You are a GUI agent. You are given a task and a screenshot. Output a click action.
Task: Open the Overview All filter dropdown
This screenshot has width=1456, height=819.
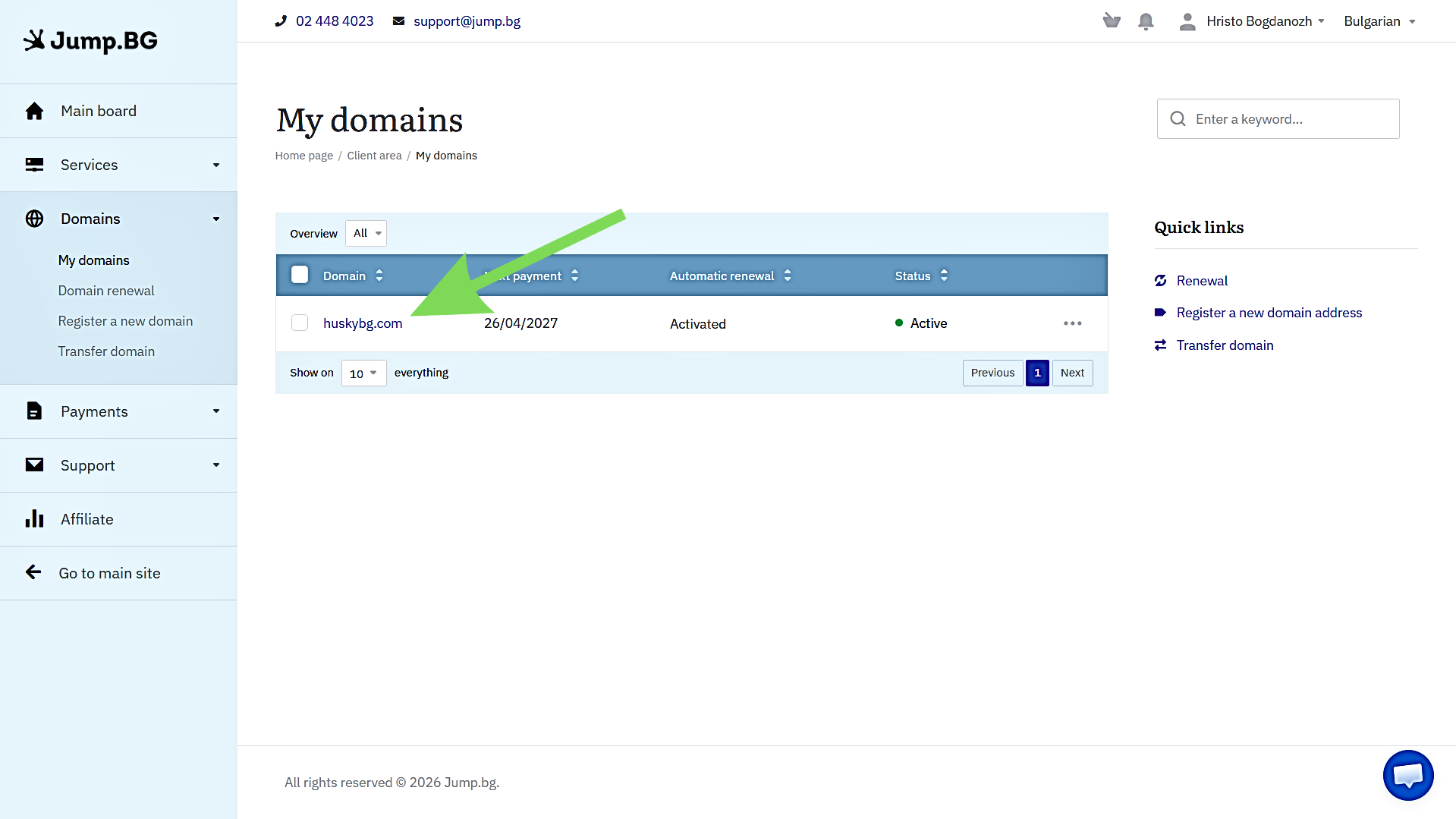[366, 234]
